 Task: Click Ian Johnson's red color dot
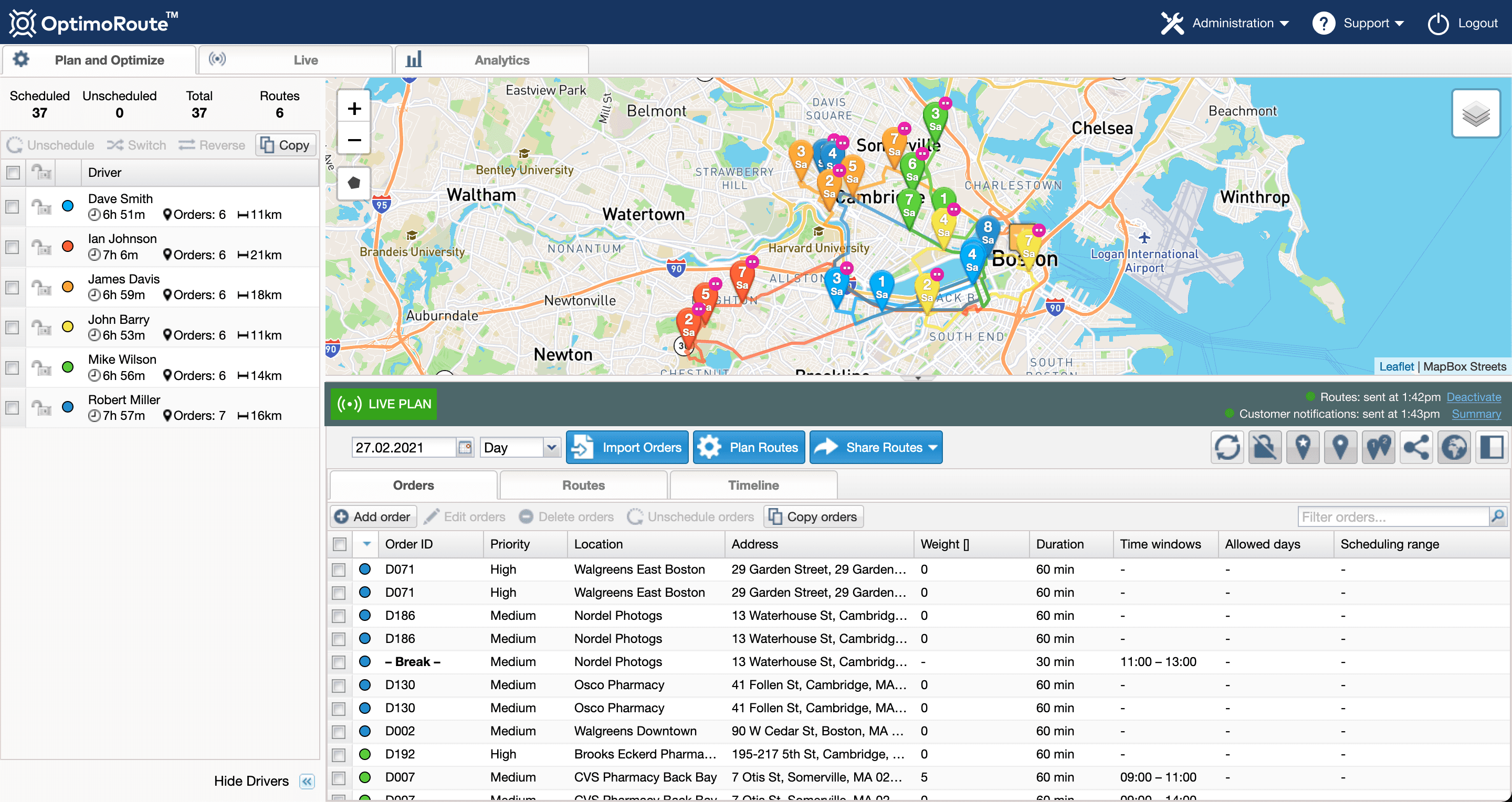coord(68,246)
